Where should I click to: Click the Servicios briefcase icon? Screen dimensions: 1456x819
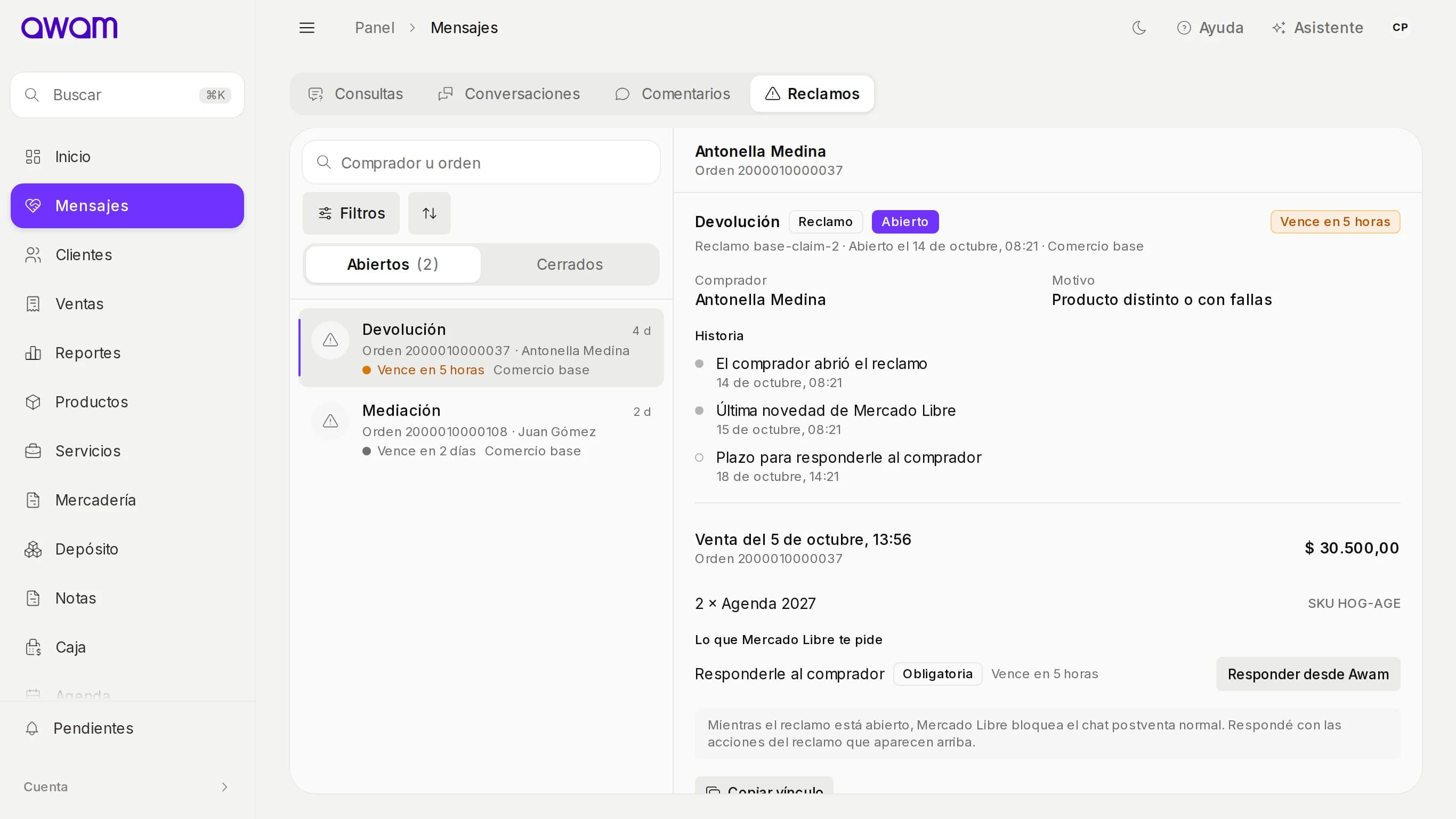(x=34, y=451)
